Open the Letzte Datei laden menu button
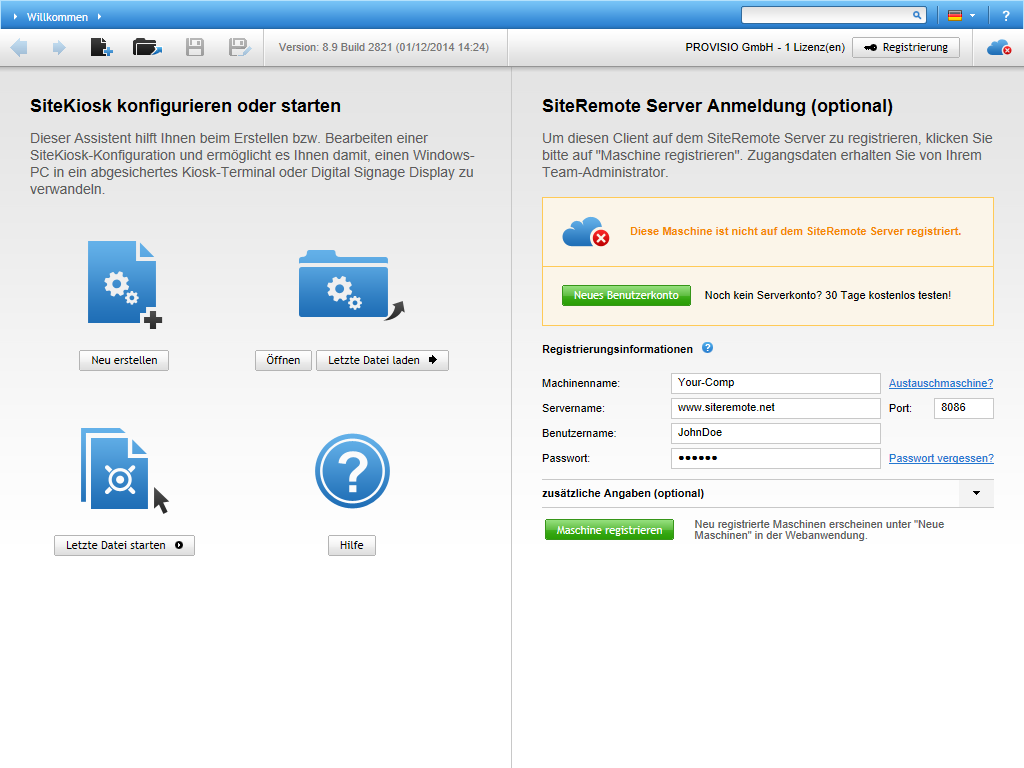 coord(382,360)
